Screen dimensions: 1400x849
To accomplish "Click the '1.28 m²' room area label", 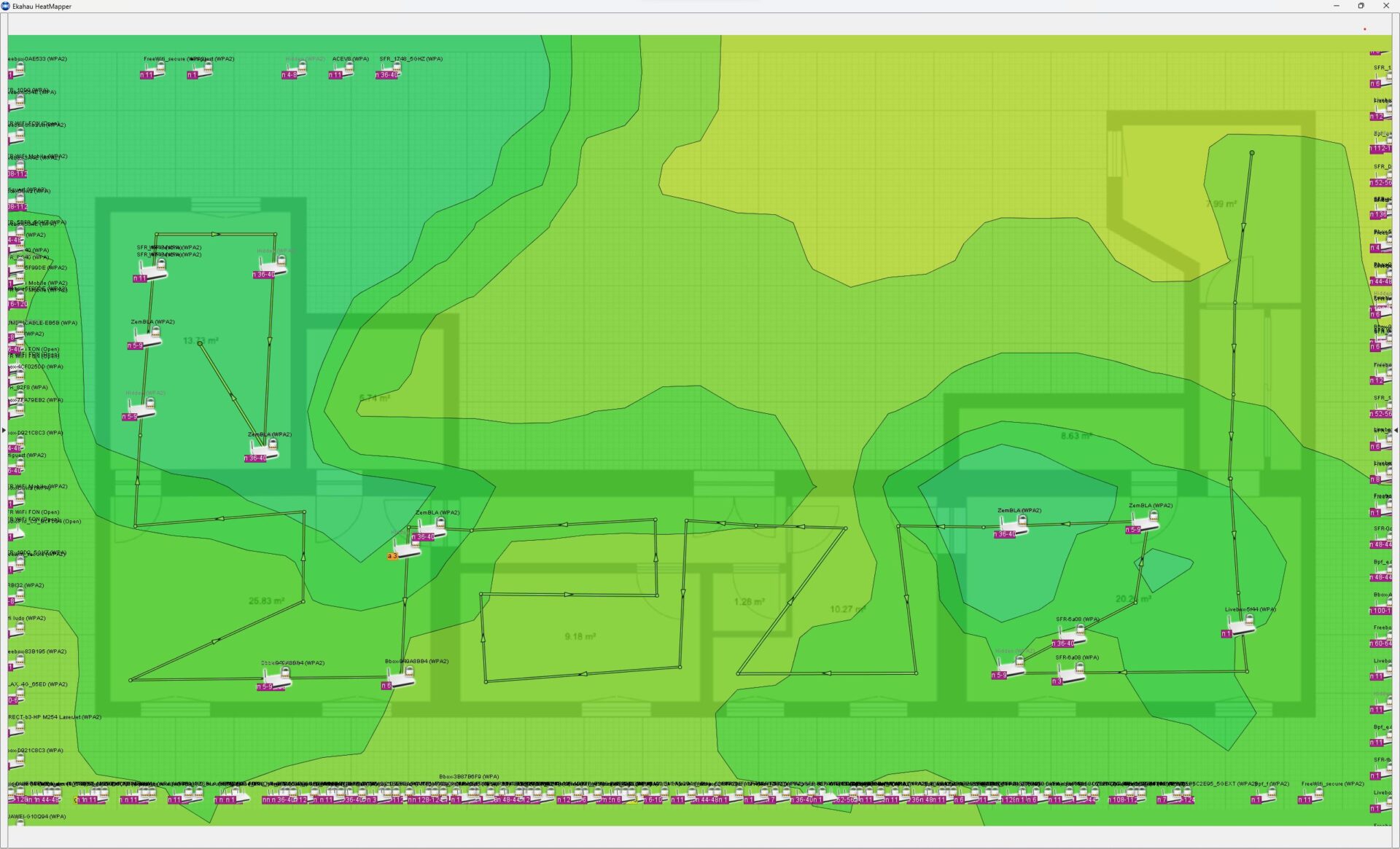I will 749,601.
